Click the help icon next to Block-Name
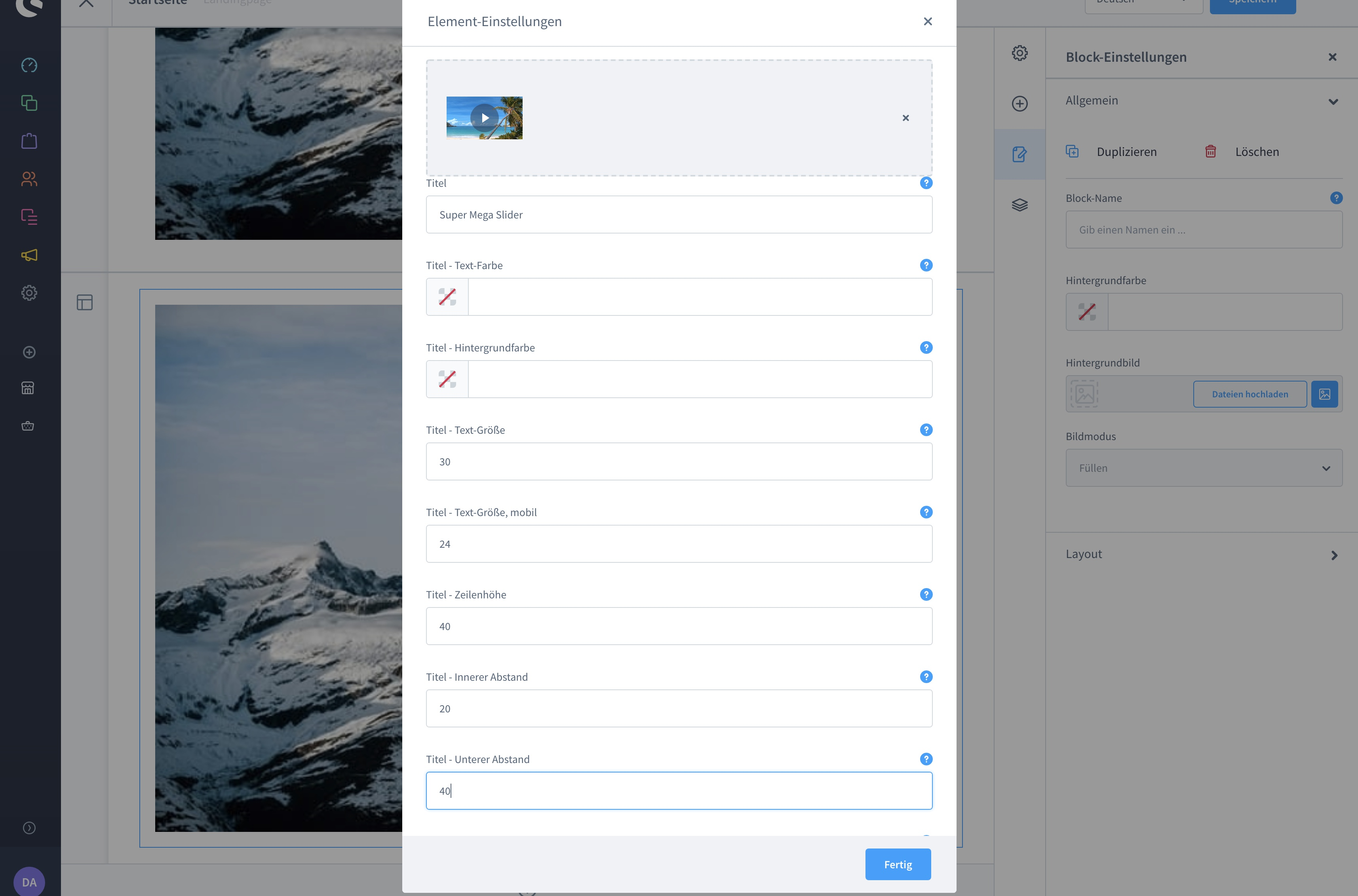 [1336, 198]
